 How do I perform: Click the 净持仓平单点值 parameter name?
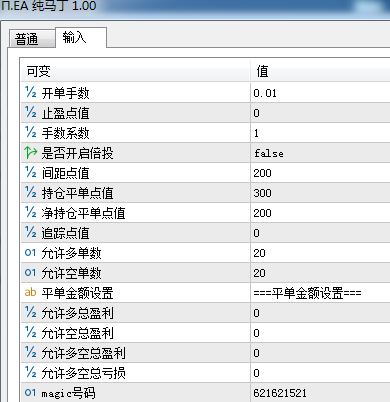pos(83,213)
